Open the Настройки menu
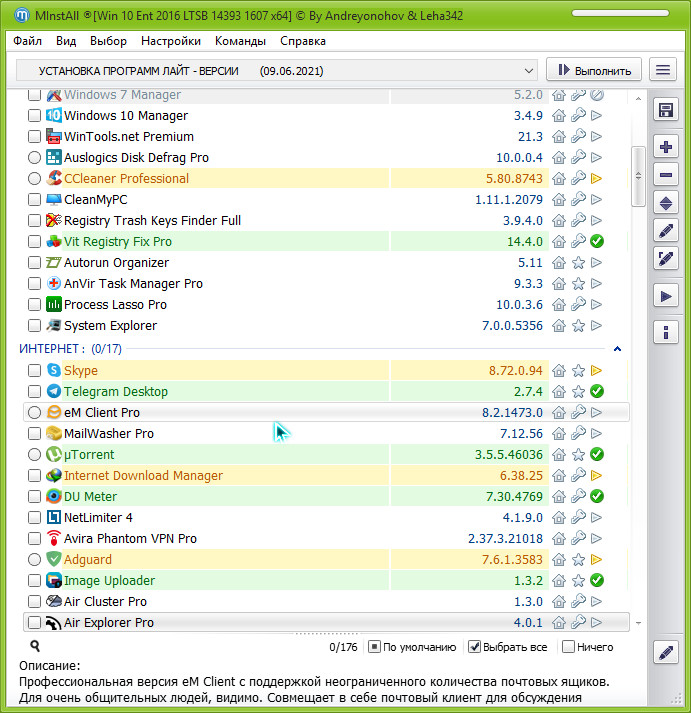This screenshot has height=713, width=691. click(x=171, y=41)
